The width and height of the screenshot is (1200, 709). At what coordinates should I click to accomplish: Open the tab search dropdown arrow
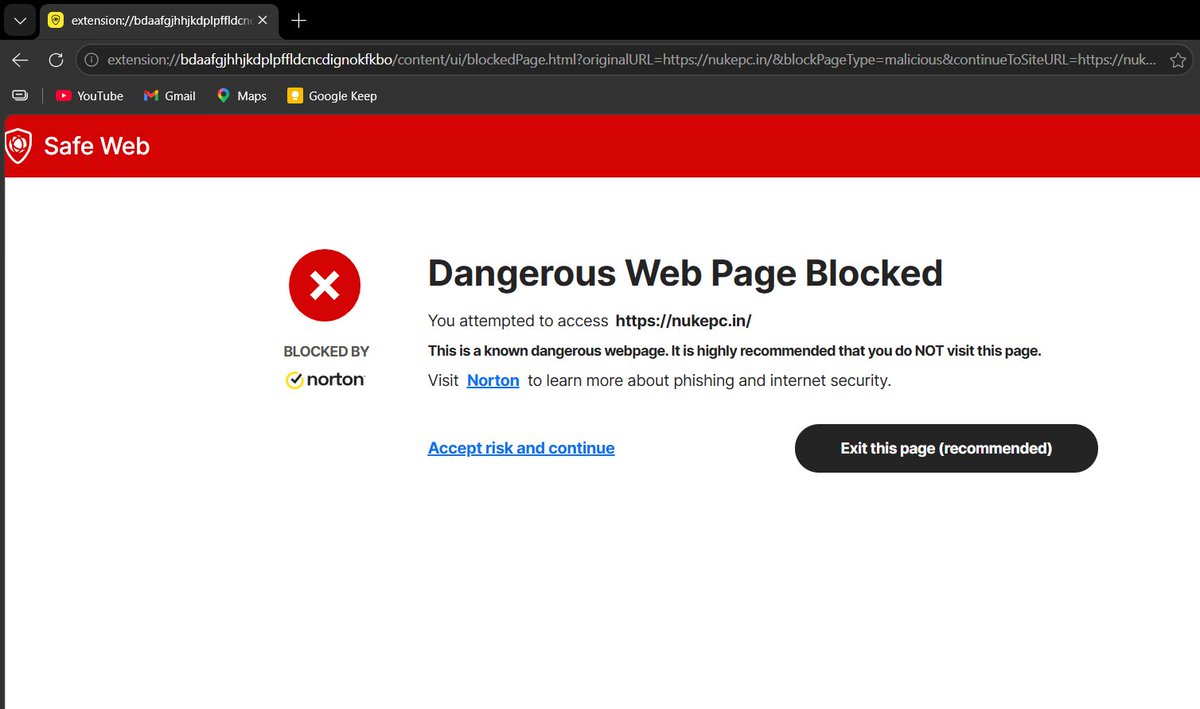tap(19, 20)
